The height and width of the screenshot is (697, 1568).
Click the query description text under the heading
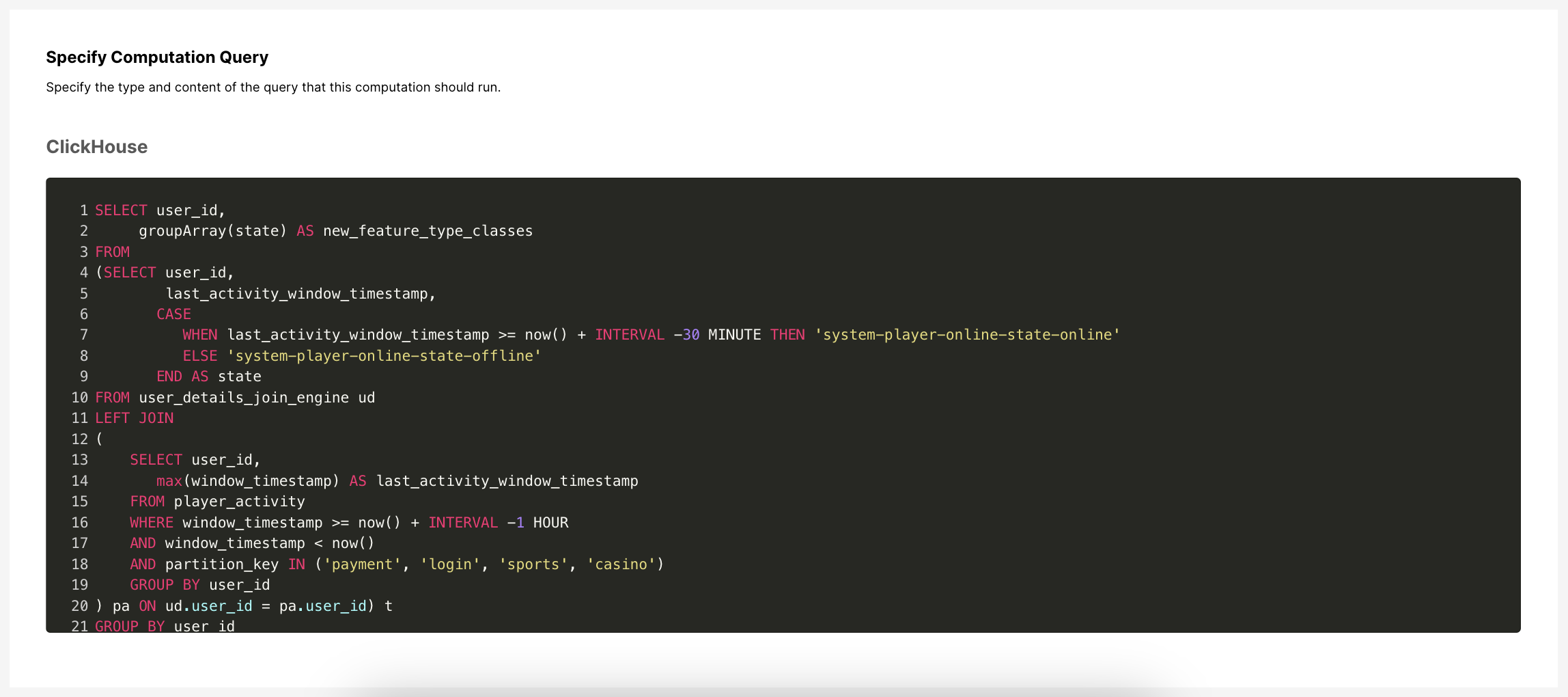273,87
